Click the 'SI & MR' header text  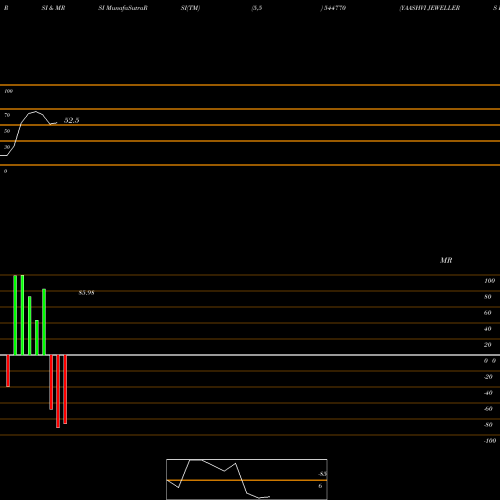pyautogui.click(x=53, y=8)
